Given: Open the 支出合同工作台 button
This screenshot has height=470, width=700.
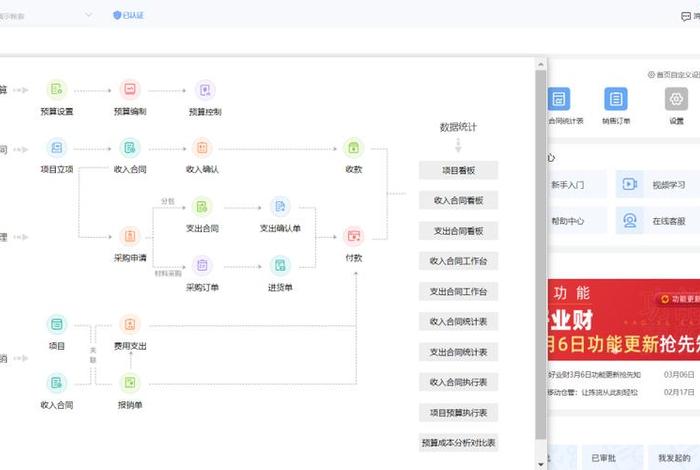Looking at the screenshot, I should pos(458,291).
